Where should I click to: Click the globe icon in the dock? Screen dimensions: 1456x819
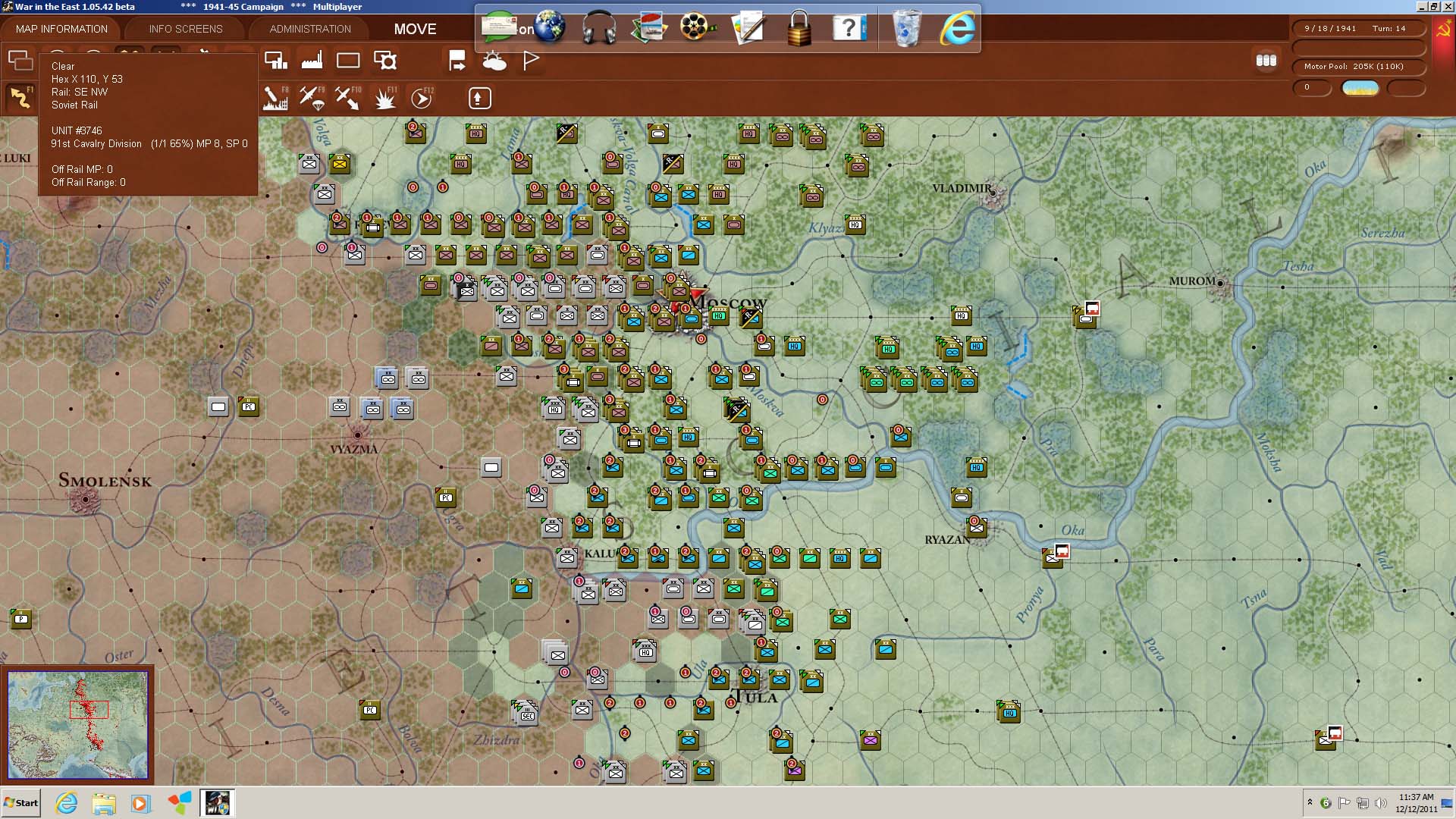click(x=549, y=27)
